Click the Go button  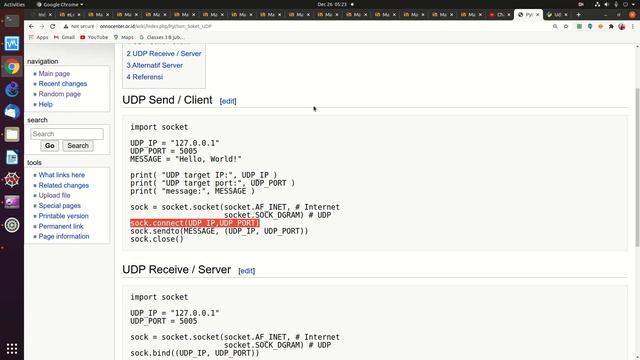tap(50, 146)
